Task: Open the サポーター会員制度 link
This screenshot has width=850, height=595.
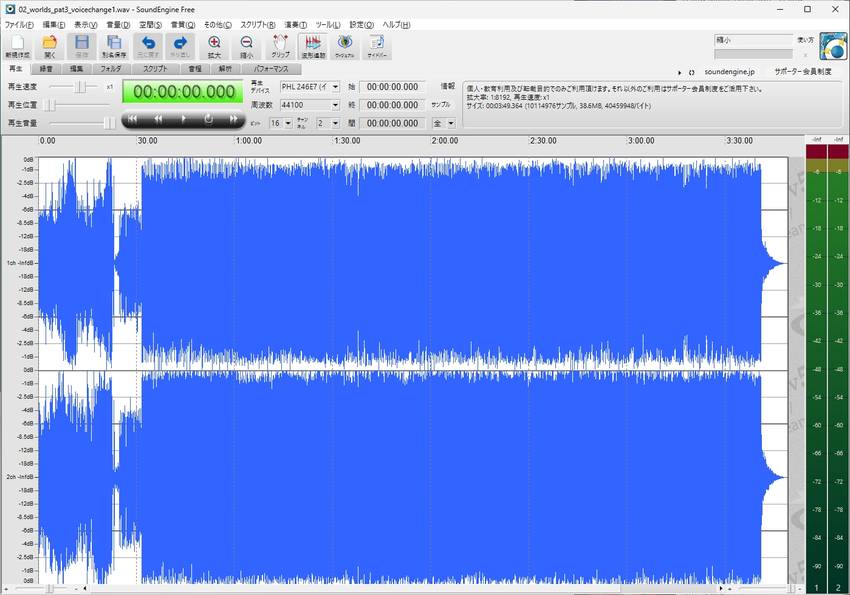Action: [x=803, y=72]
